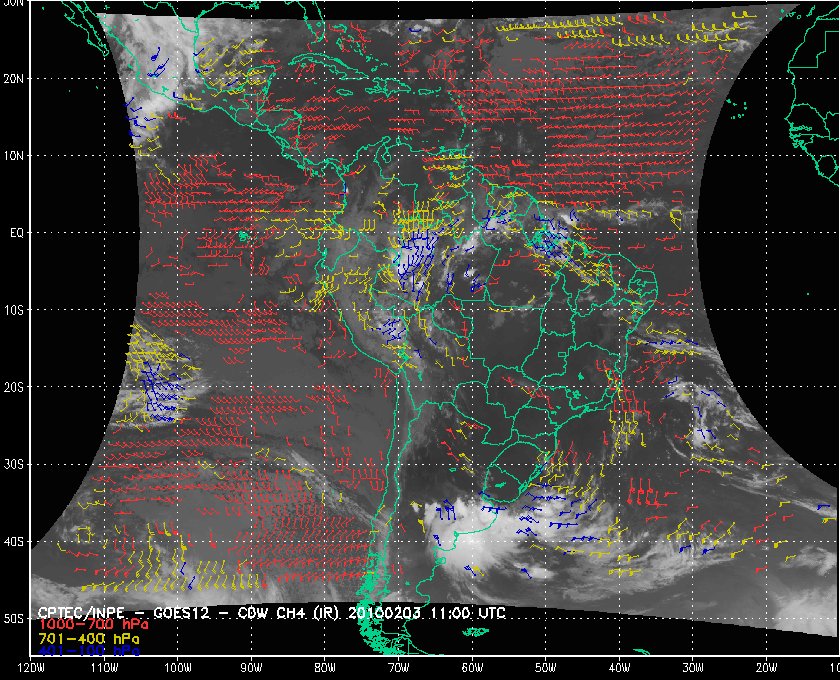
Task: Select the yellow 701-400 hPa legend entry
Action: coord(89,639)
